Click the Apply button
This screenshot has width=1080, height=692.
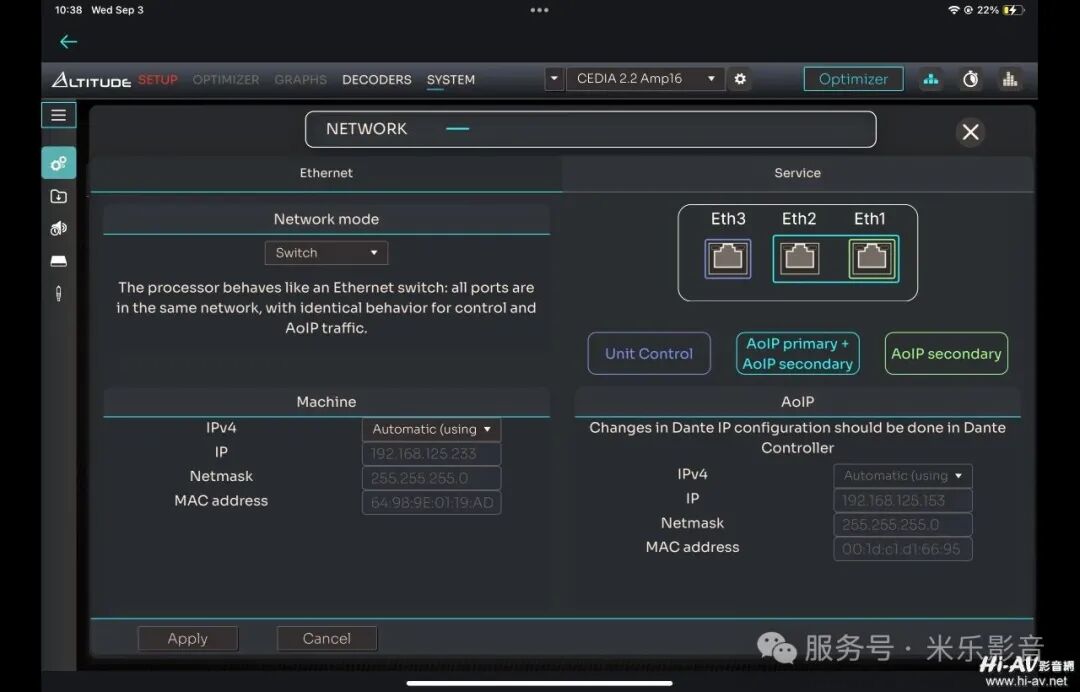tap(188, 639)
